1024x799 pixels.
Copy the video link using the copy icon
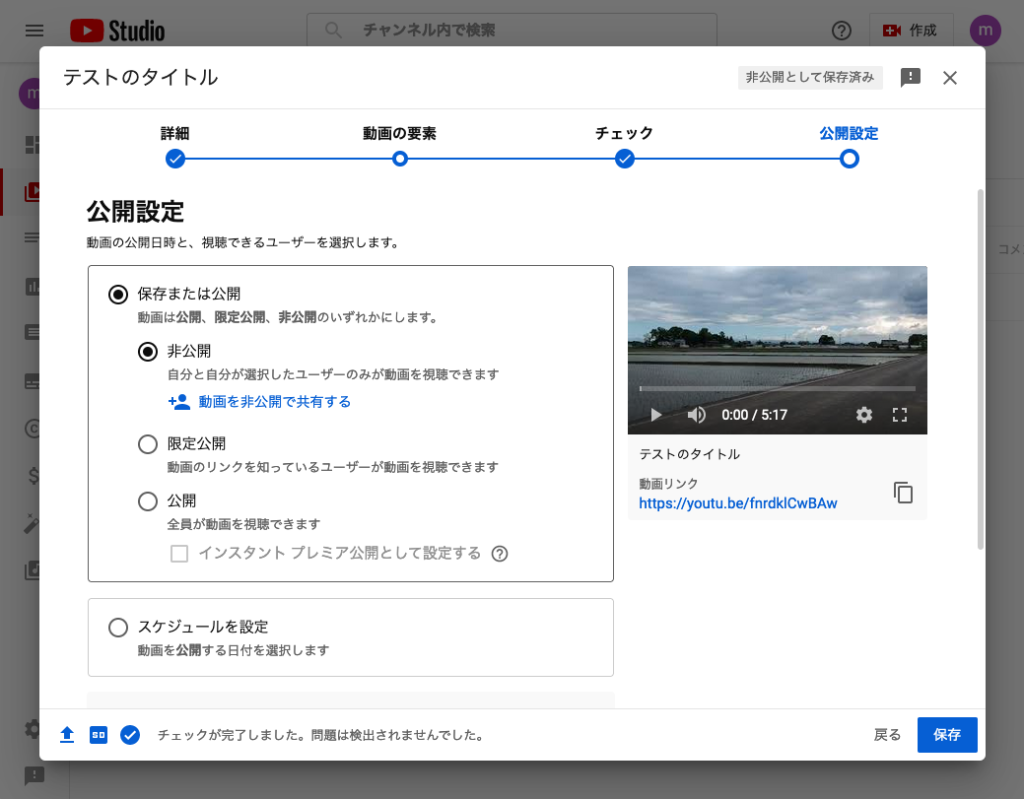903,492
